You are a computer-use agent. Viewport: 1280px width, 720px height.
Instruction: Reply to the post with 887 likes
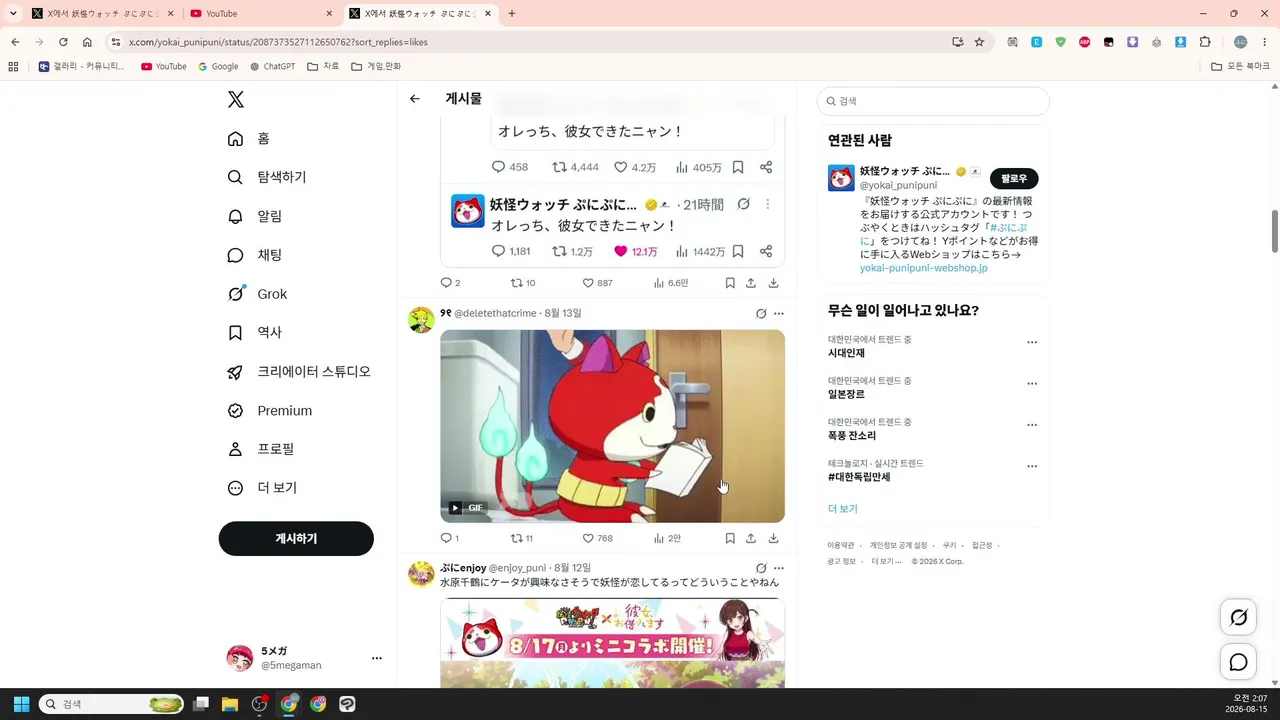pos(450,283)
